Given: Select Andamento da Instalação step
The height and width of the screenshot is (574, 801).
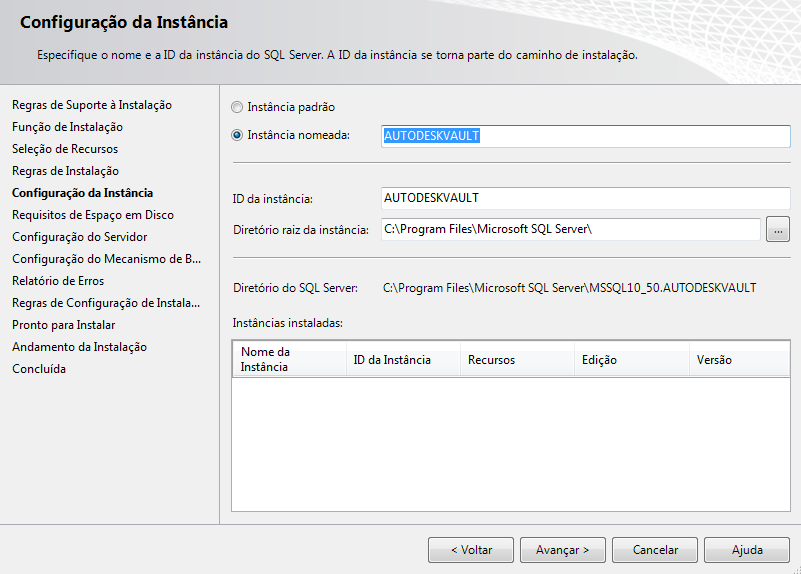Looking at the screenshot, I should click(x=80, y=347).
